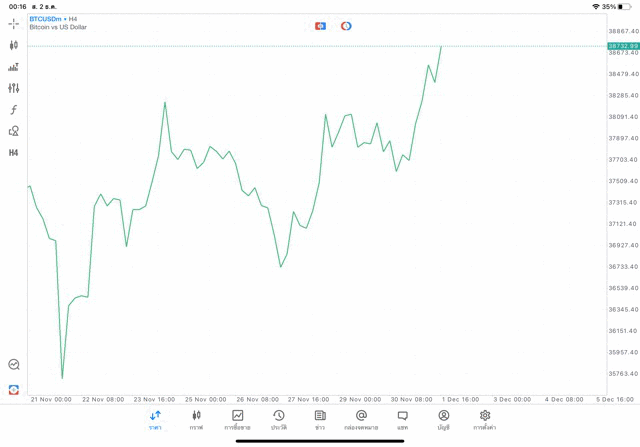This screenshot has width=640, height=447.
Task: Switch to the ราคา (Quotes) tab
Action: [155, 420]
